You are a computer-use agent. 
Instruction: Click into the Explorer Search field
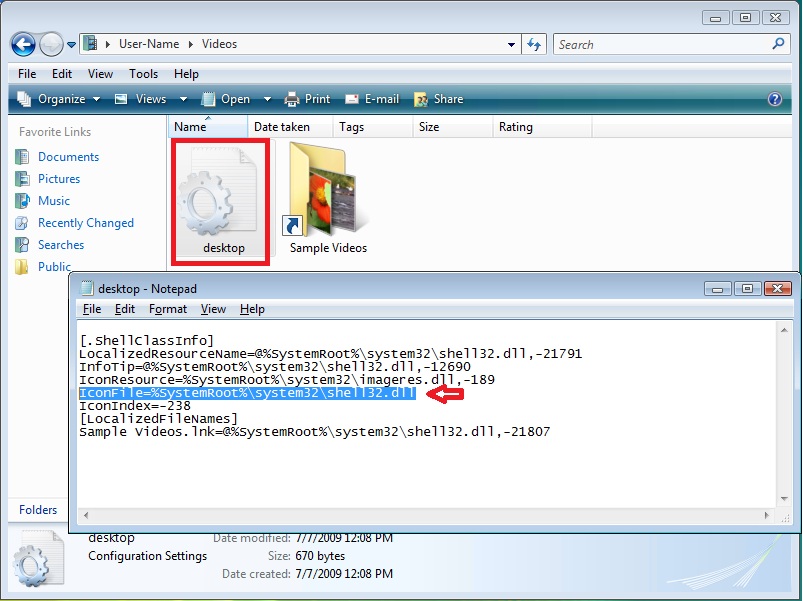(663, 45)
